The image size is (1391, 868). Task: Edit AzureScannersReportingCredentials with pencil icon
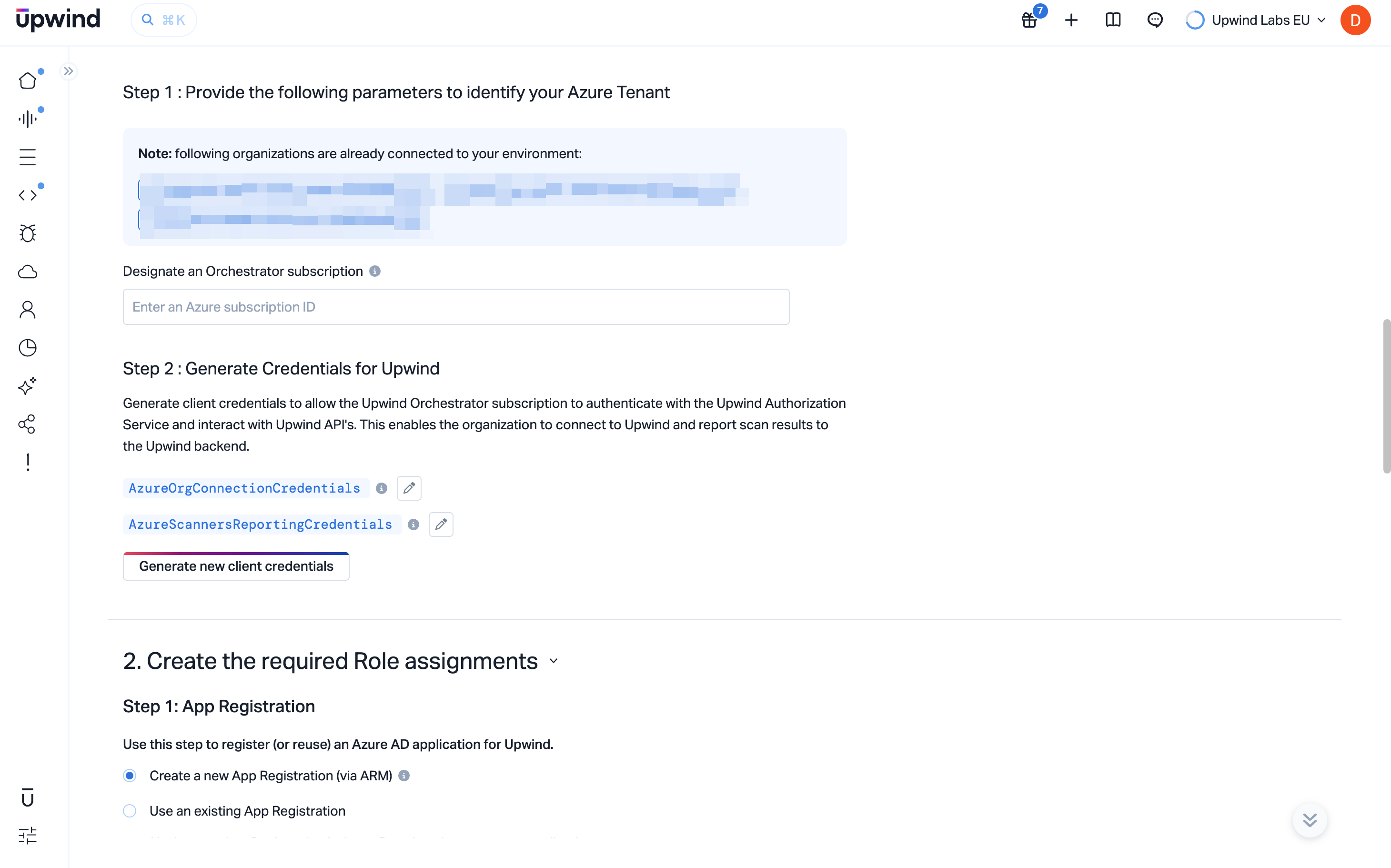441,524
